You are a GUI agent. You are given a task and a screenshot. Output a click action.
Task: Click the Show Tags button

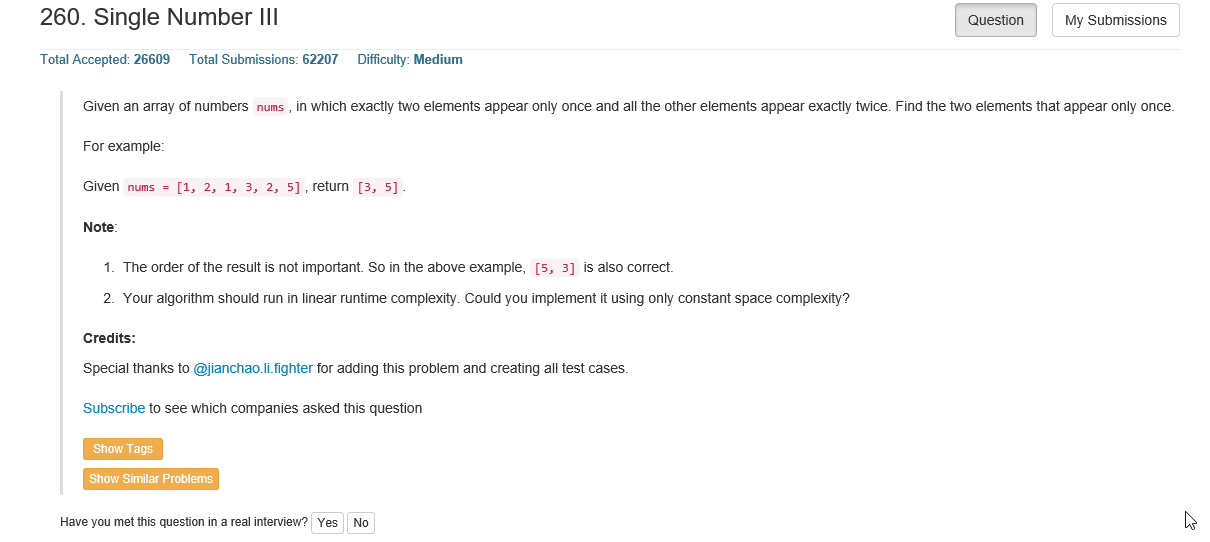pos(122,449)
